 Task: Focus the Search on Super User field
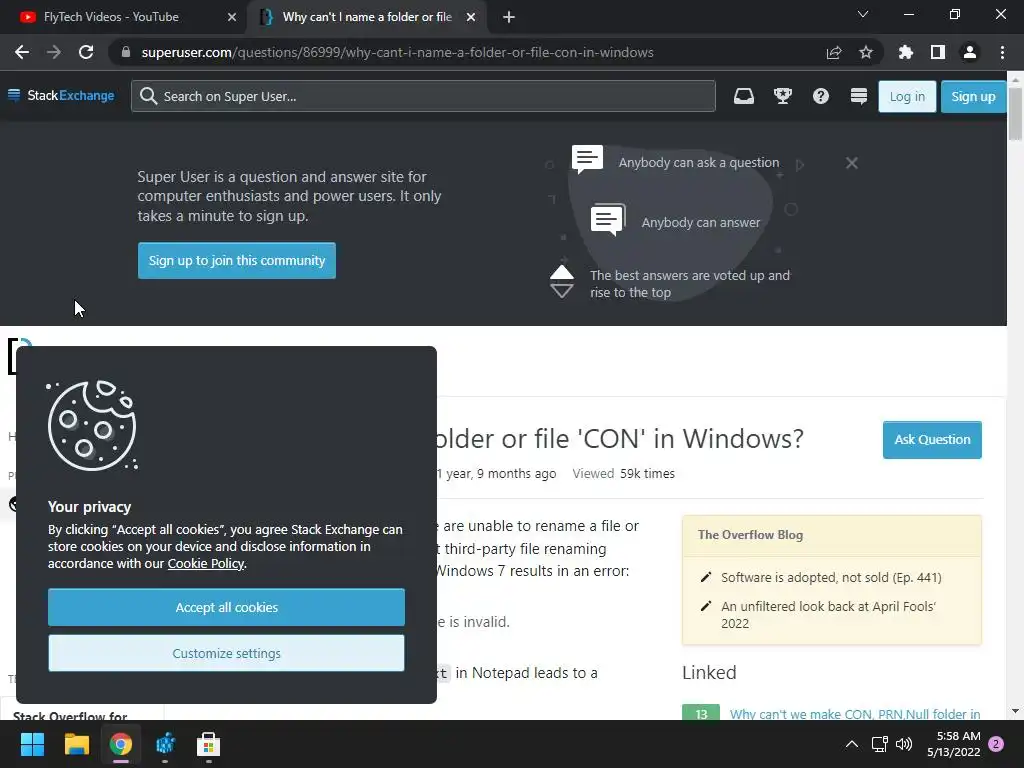[x=423, y=96]
